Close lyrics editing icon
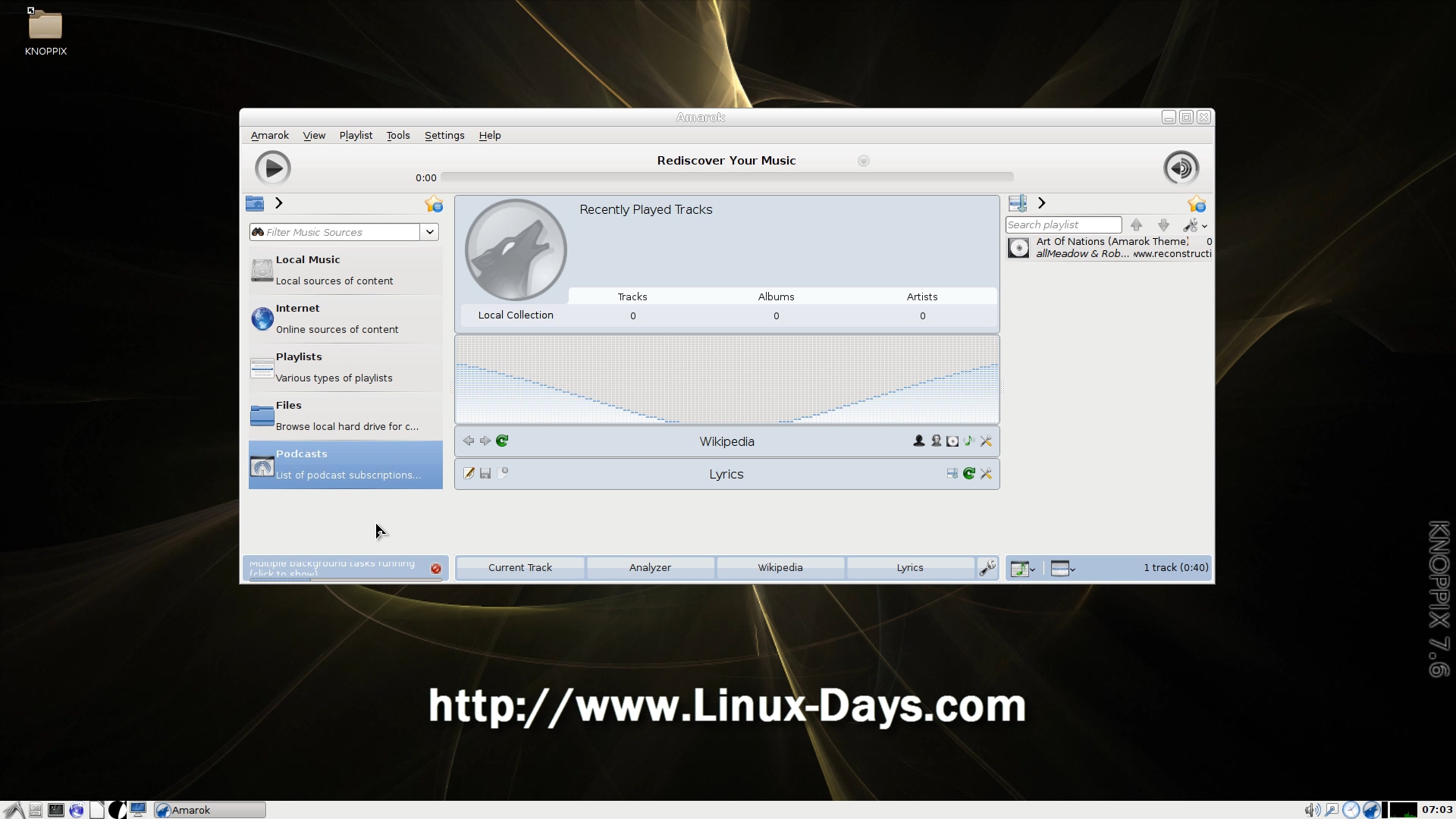 pyautogui.click(x=502, y=473)
